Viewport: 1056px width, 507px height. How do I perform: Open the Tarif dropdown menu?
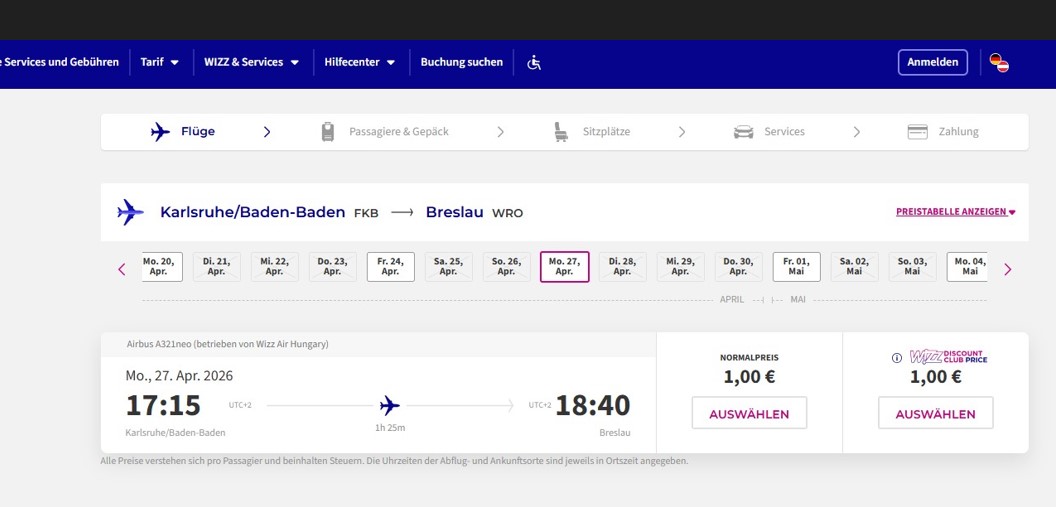click(160, 62)
